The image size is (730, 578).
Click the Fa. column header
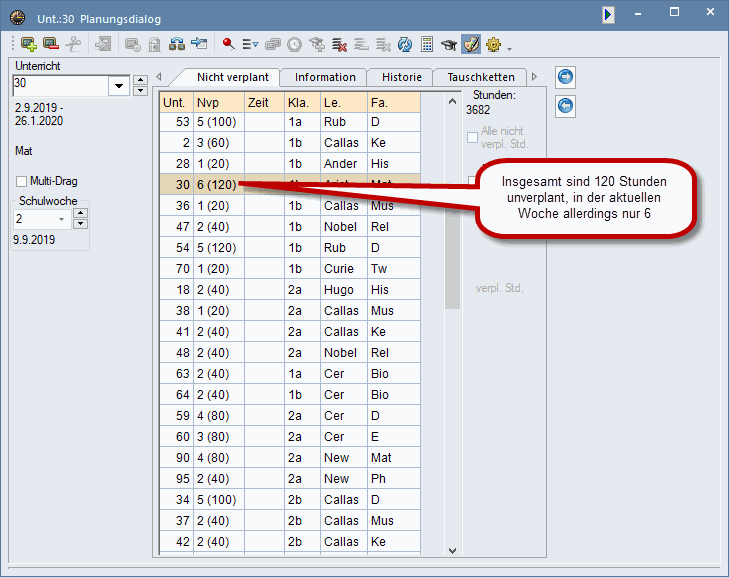(x=394, y=102)
